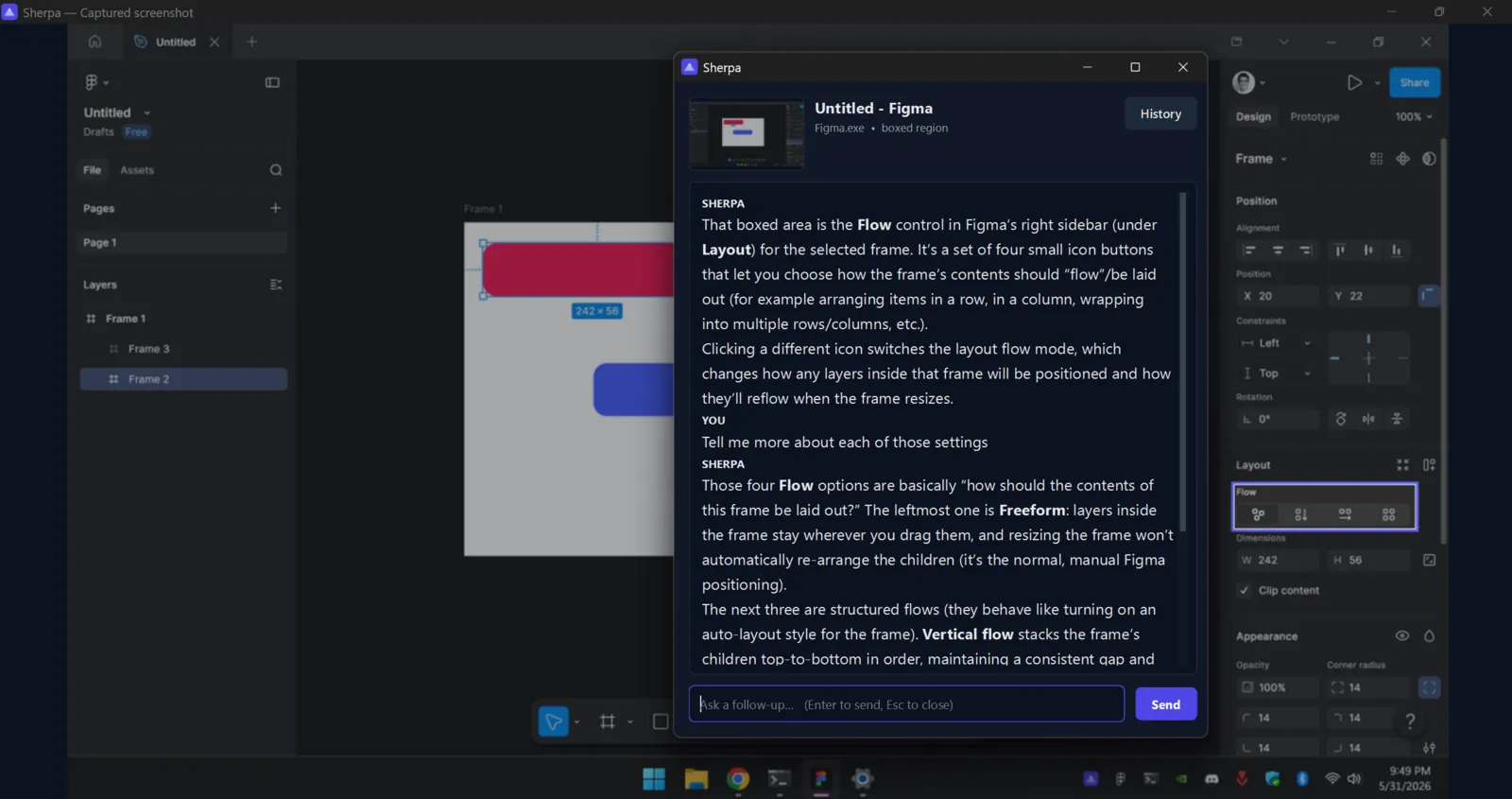Select the Untitled file tab in Figma
The height and width of the screenshot is (799, 1512).
pos(176,42)
